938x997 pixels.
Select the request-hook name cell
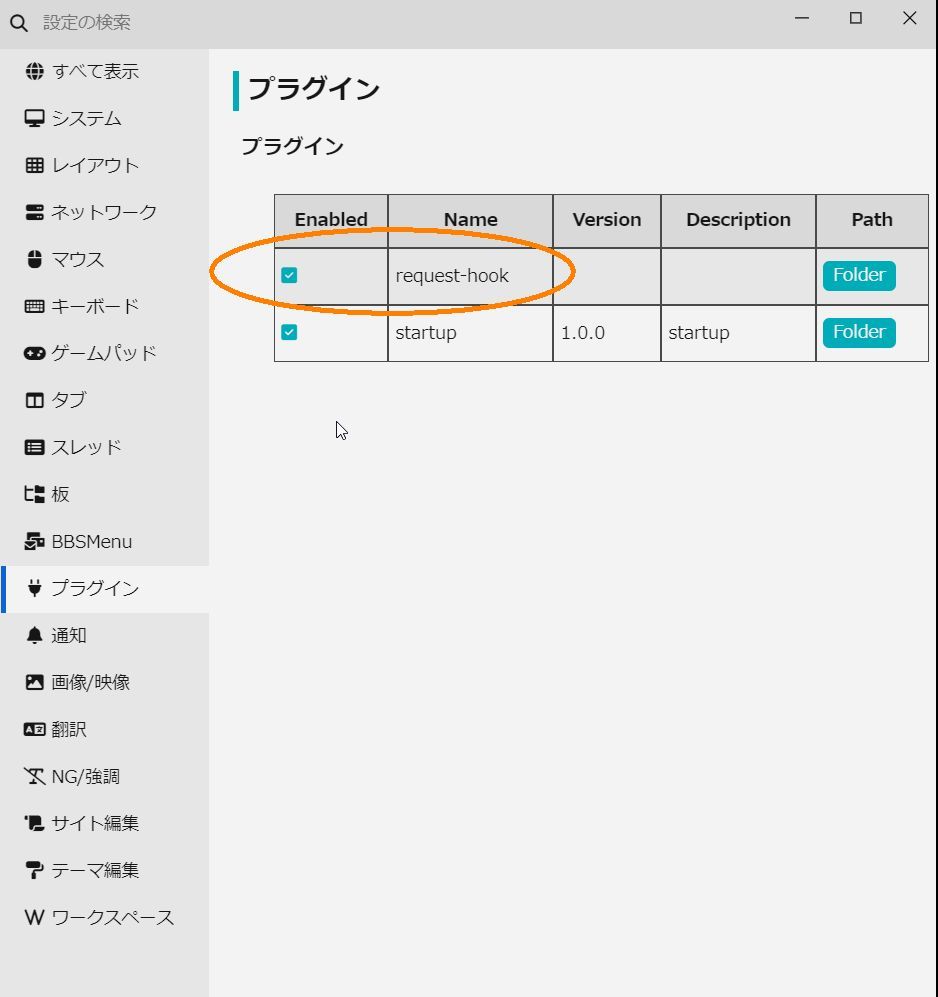[471, 276]
